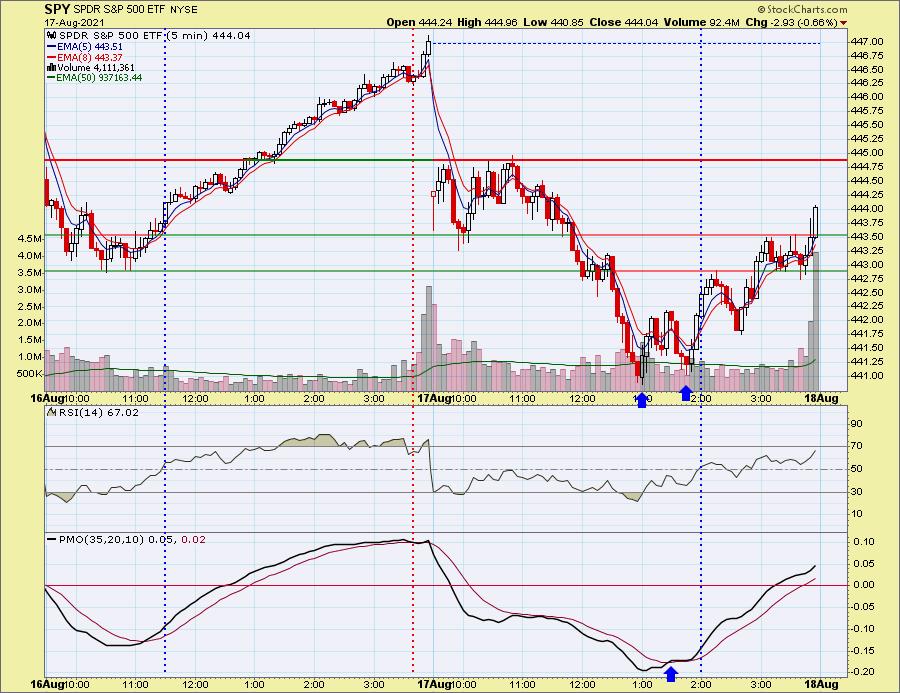Click the candlestick icon in the SPDR legend entry
Screen dimensions: 900x693
52,36
